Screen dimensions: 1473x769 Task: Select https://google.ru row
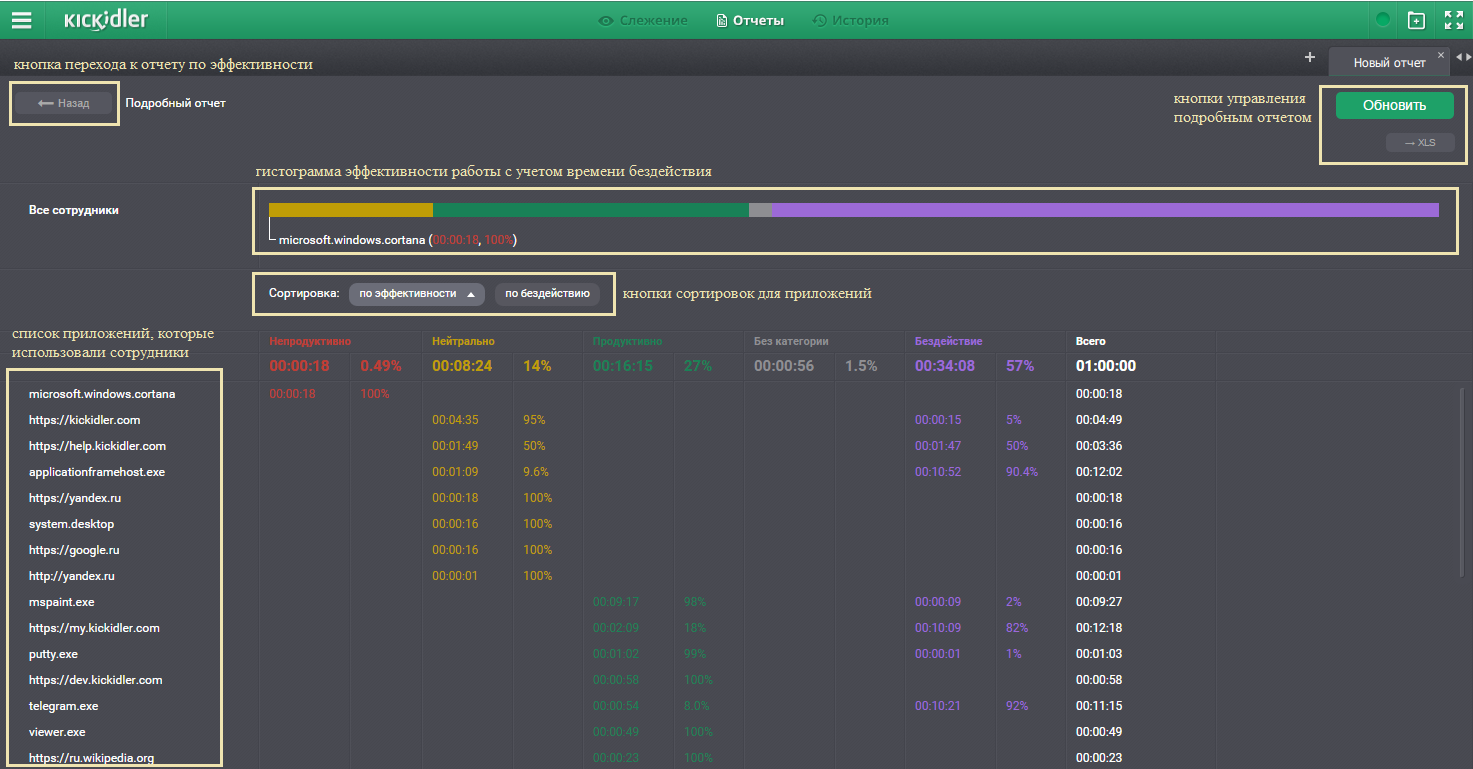click(x=74, y=550)
